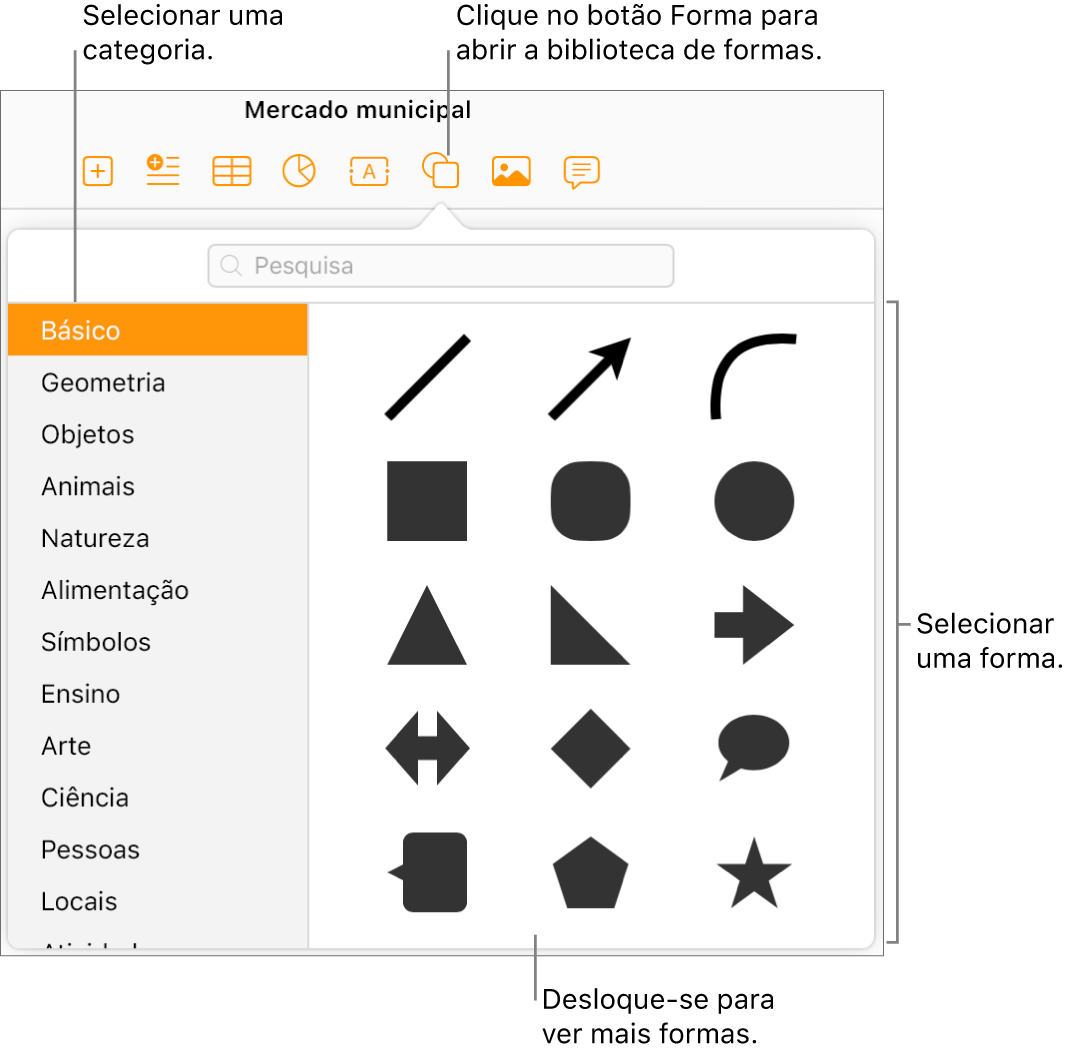Image resolution: width=1077 pixels, height=1059 pixels.
Task: Open the Chart pie icon
Action: click(x=299, y=171)
